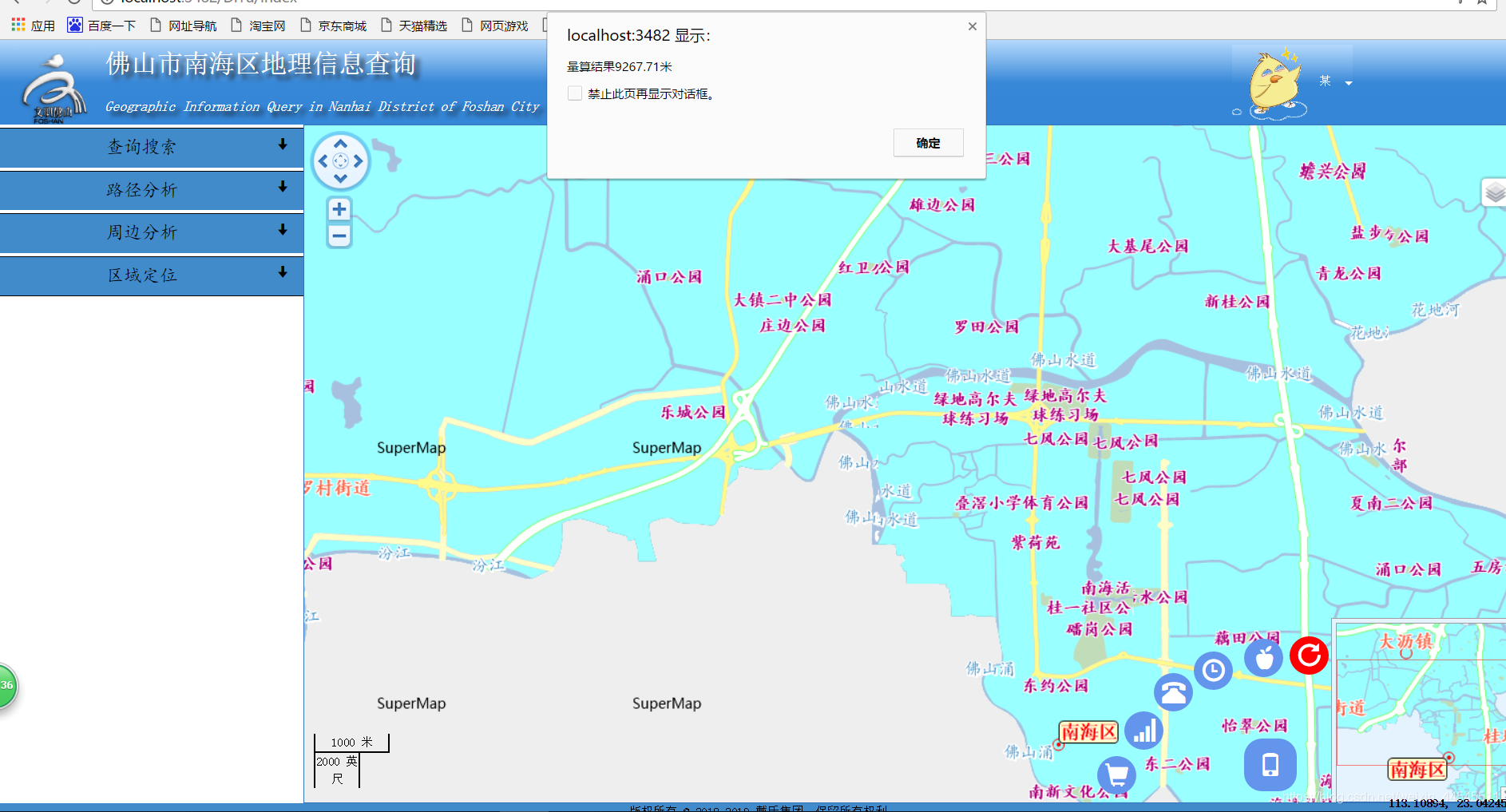The height and width of the screenshot is (812, 1506).
Task: Click the 乐城公园 map label
Action: pos(693,412)
